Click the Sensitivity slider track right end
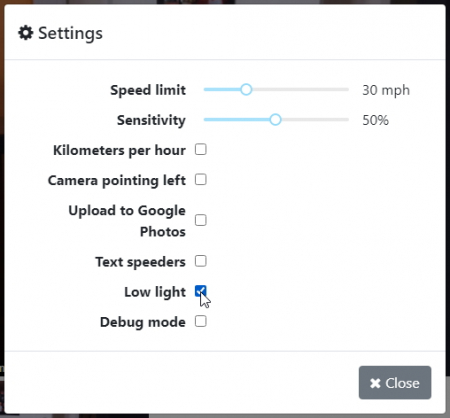This screenshot has width=450, height=418. [x=346, y=119]
